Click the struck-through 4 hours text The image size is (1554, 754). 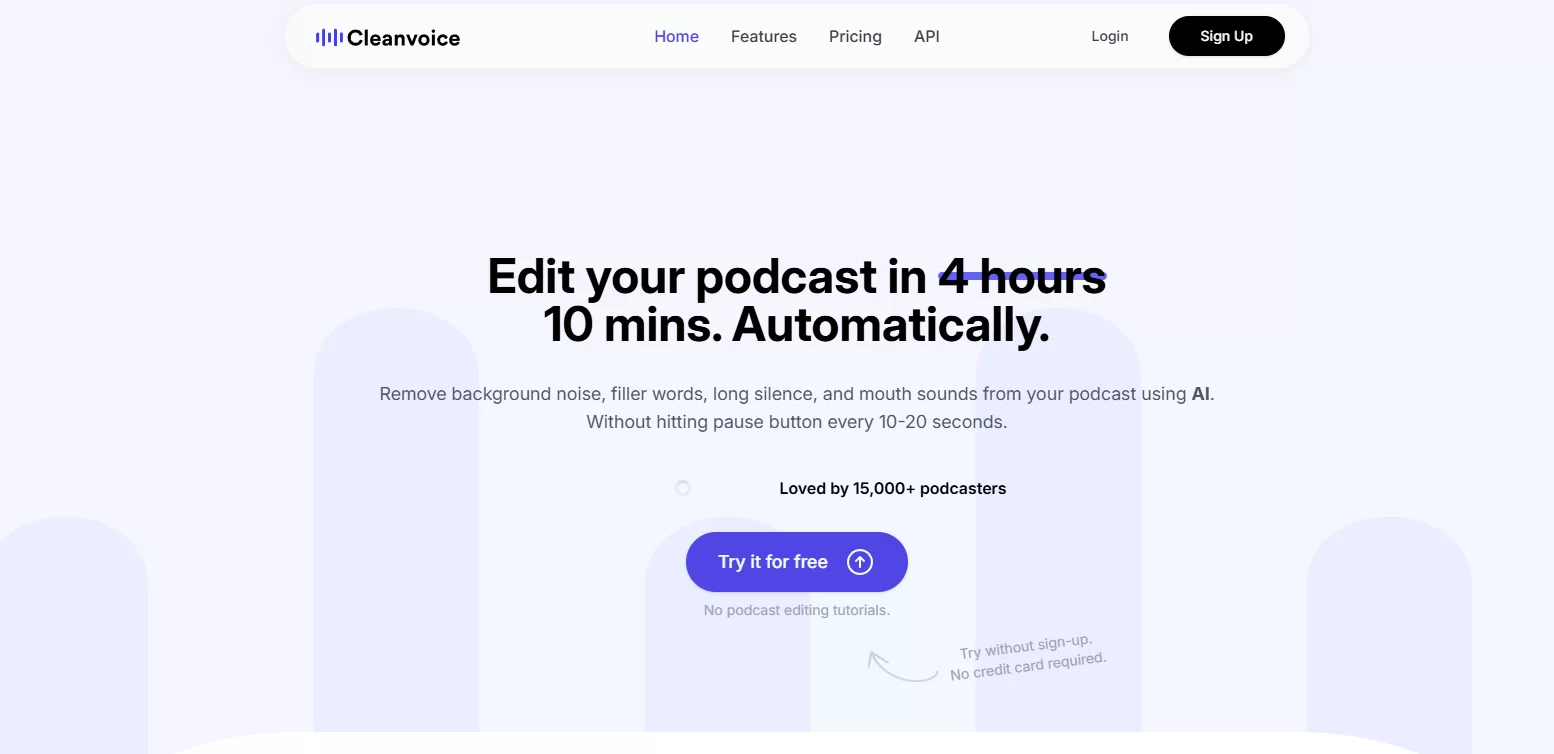tap(1022, 277)
